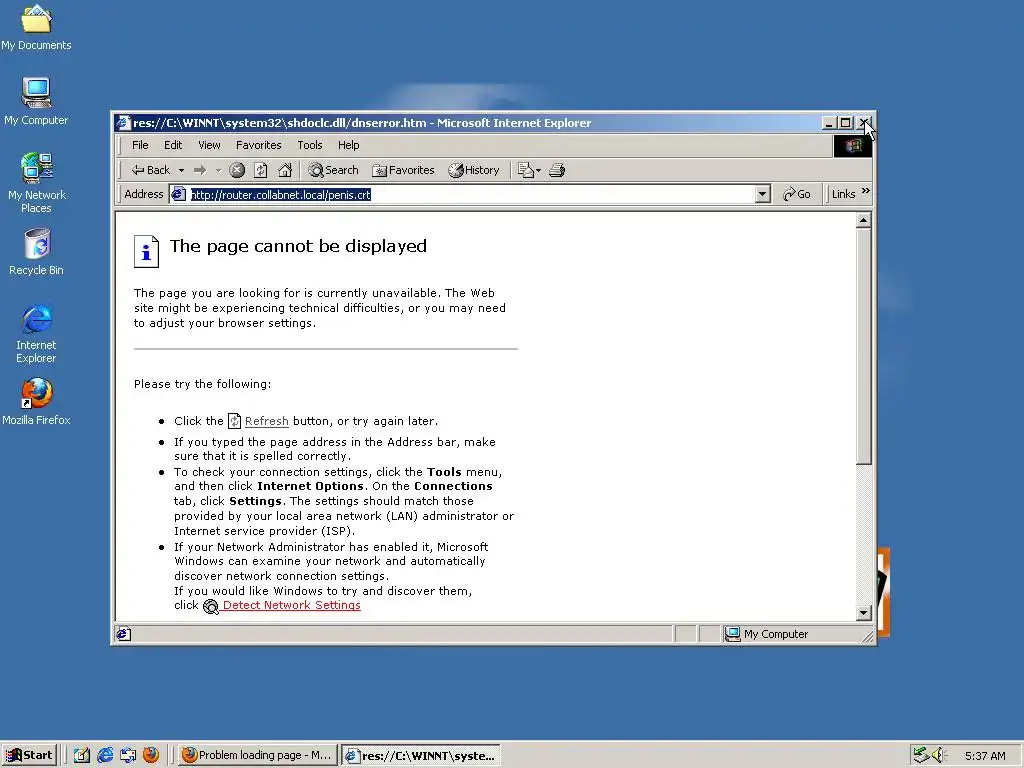Click the IE title bar icon
Image resolution: width=1024 pixels, height=768 pixels.
tap(122, 123)
